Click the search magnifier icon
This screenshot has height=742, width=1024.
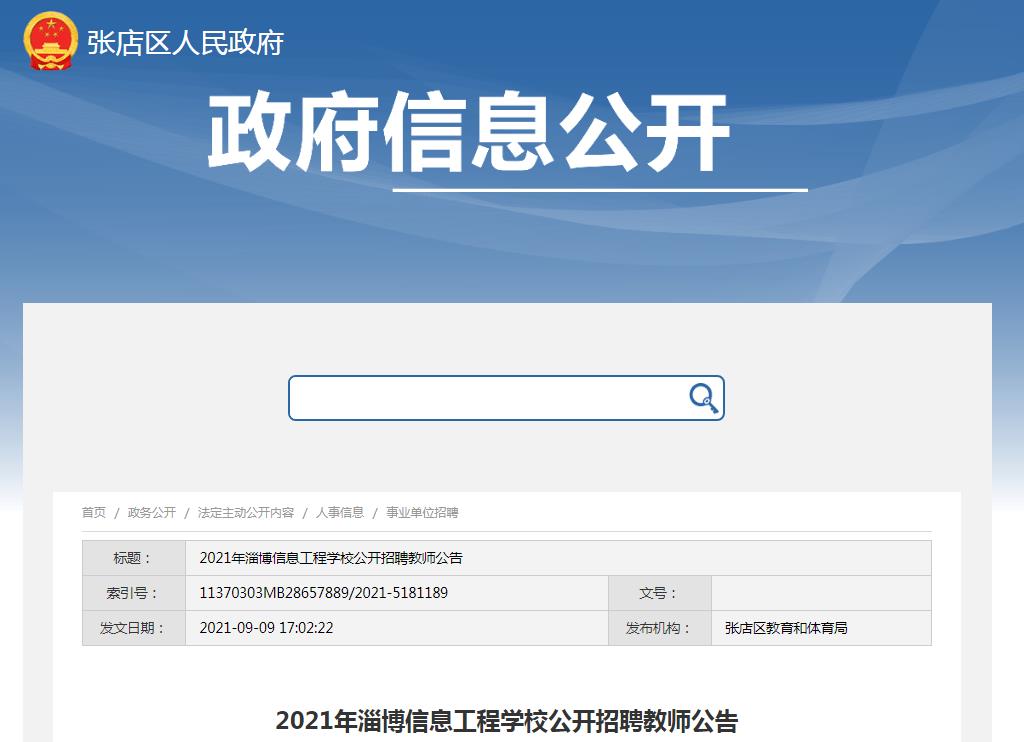coord(703,398)
